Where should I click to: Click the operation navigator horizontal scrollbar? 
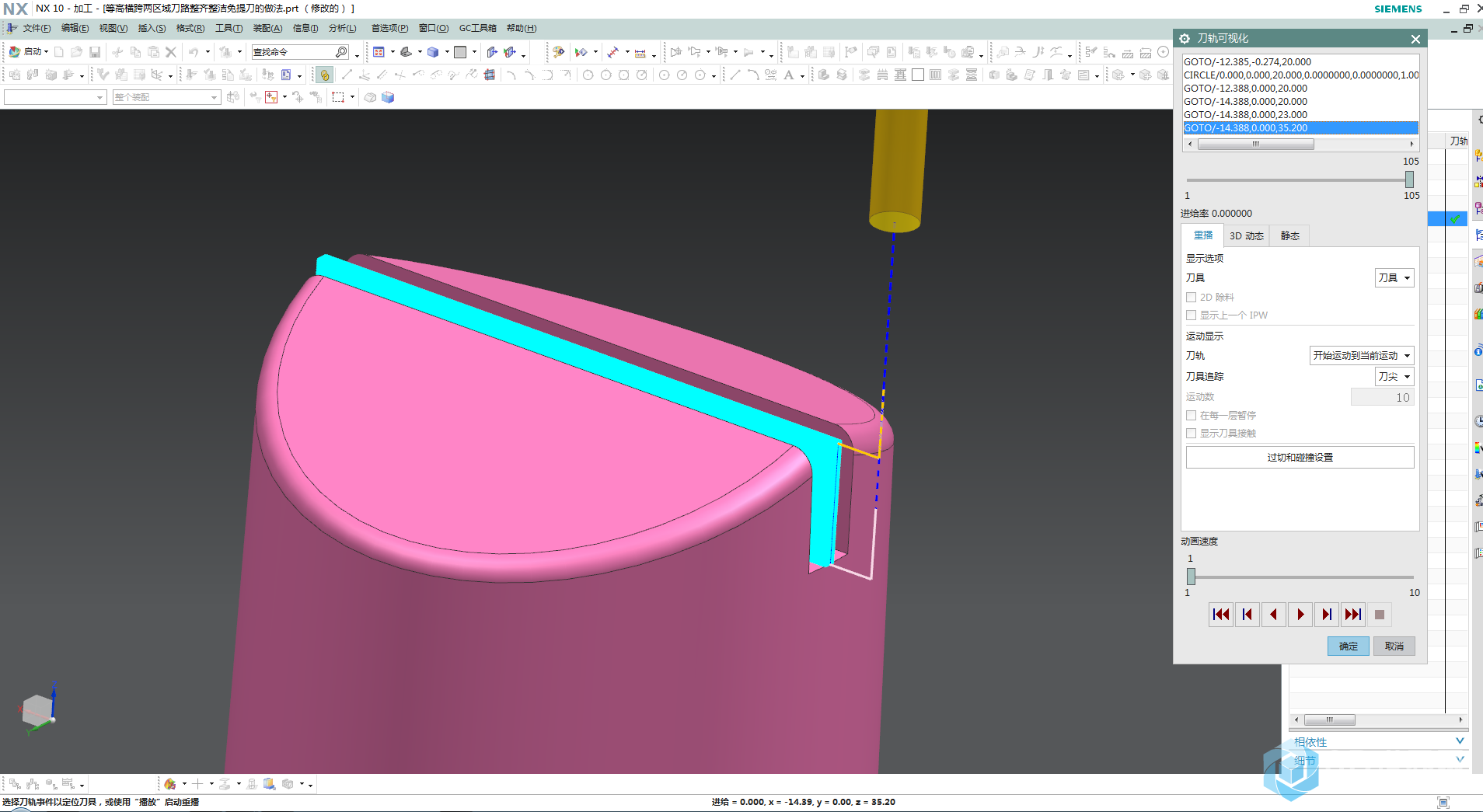pos(1329,720)
